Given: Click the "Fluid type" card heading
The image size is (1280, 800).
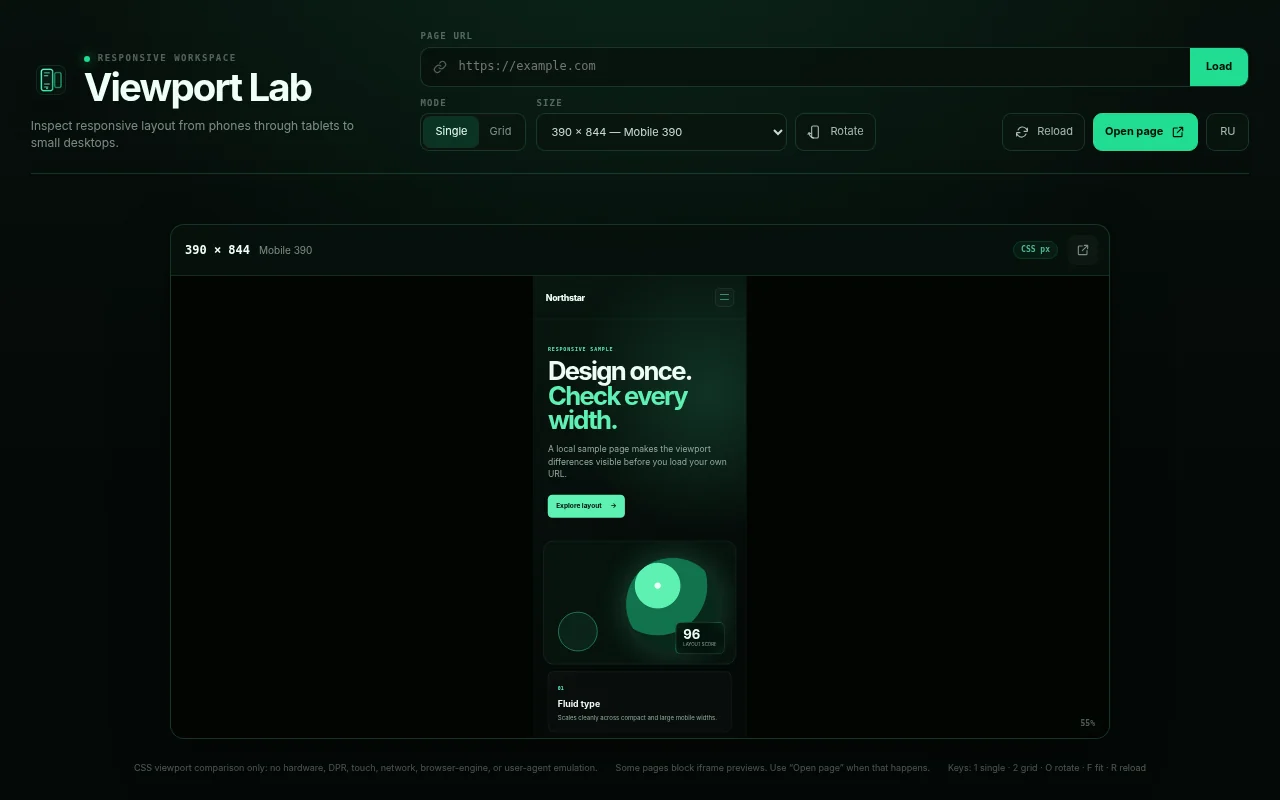Looking at the screenshot, I should coord(579,704).
